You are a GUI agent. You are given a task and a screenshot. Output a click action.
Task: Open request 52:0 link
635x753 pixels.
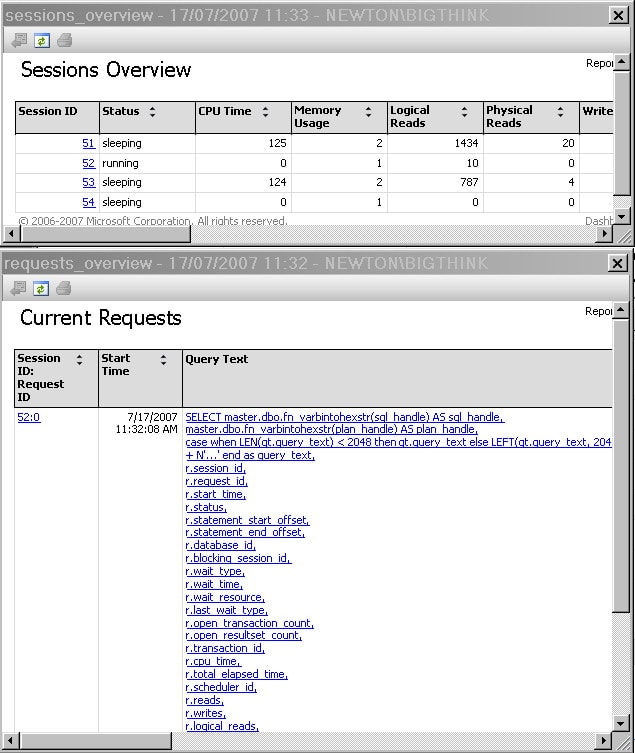[29, 417]
